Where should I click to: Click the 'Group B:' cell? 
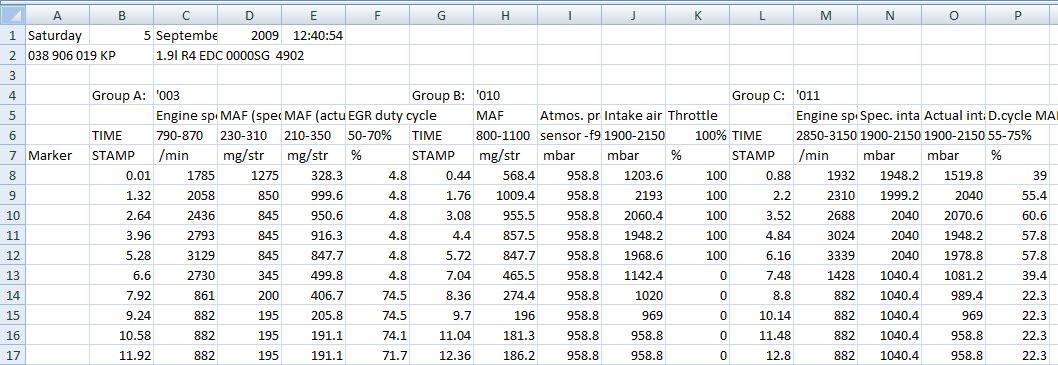click(x=441, y=96)
